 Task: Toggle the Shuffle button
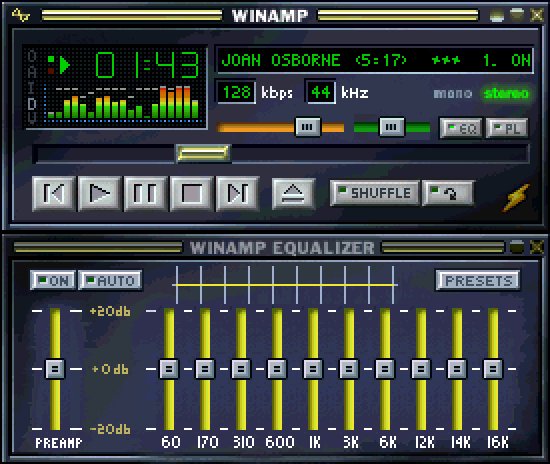click(375, 193)
